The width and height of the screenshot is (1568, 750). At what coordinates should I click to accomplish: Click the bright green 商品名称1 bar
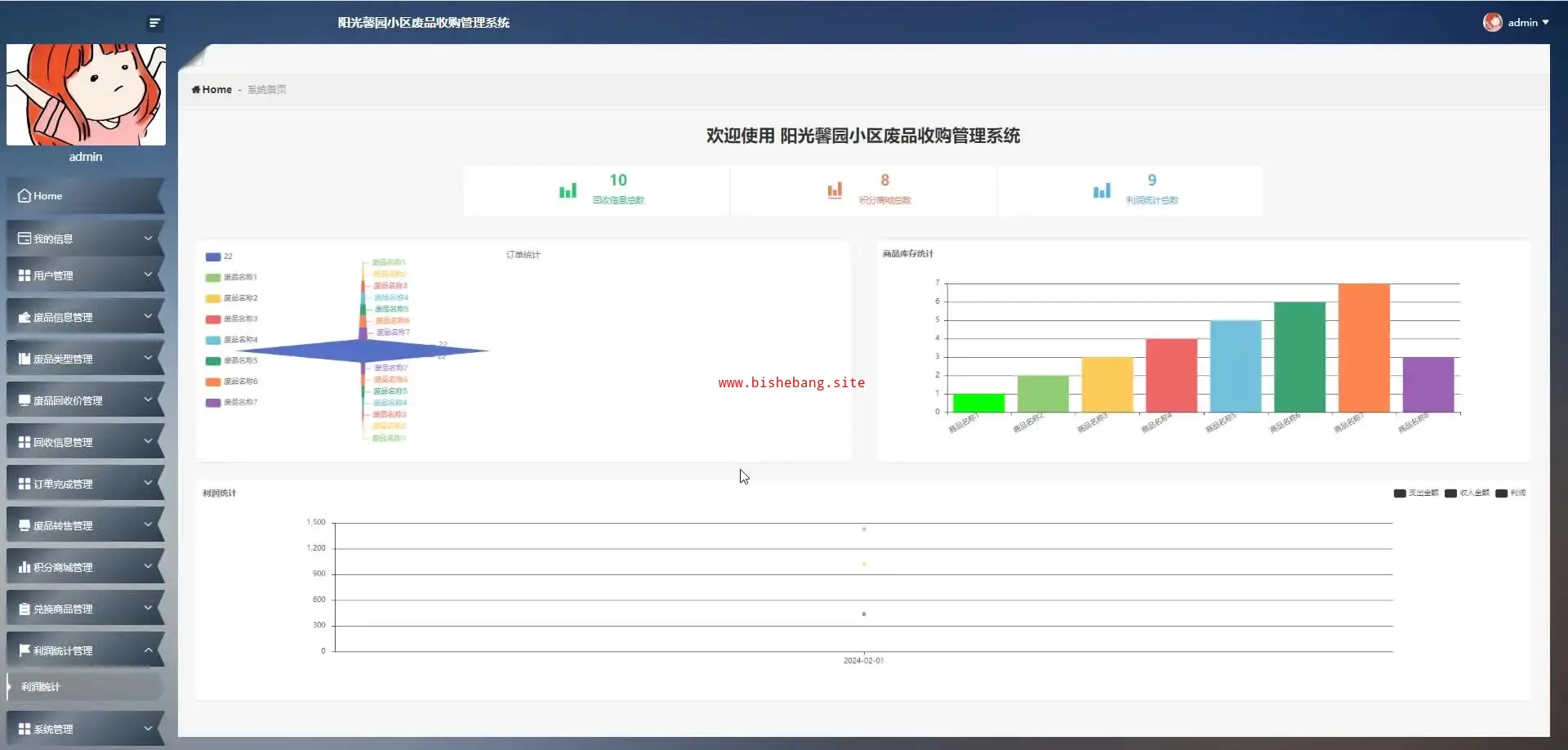[978, 403]
